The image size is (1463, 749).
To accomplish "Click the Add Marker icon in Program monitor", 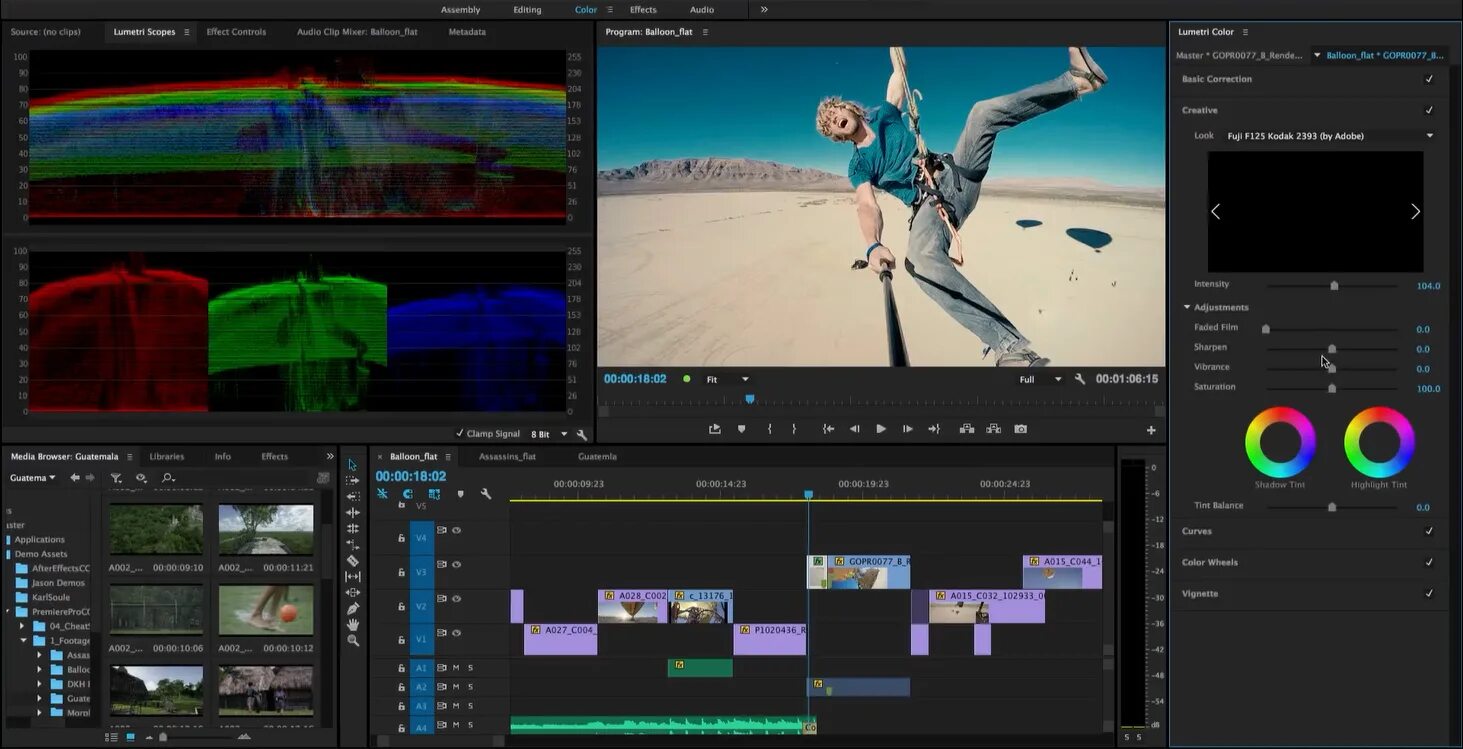I will point(741,429).
